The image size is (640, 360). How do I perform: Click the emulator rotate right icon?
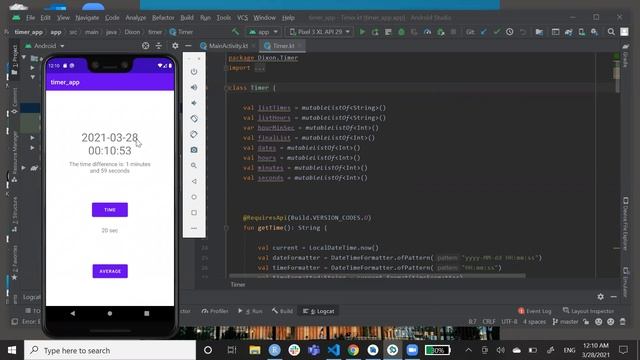pyautogui.click(x=194, y=134)
